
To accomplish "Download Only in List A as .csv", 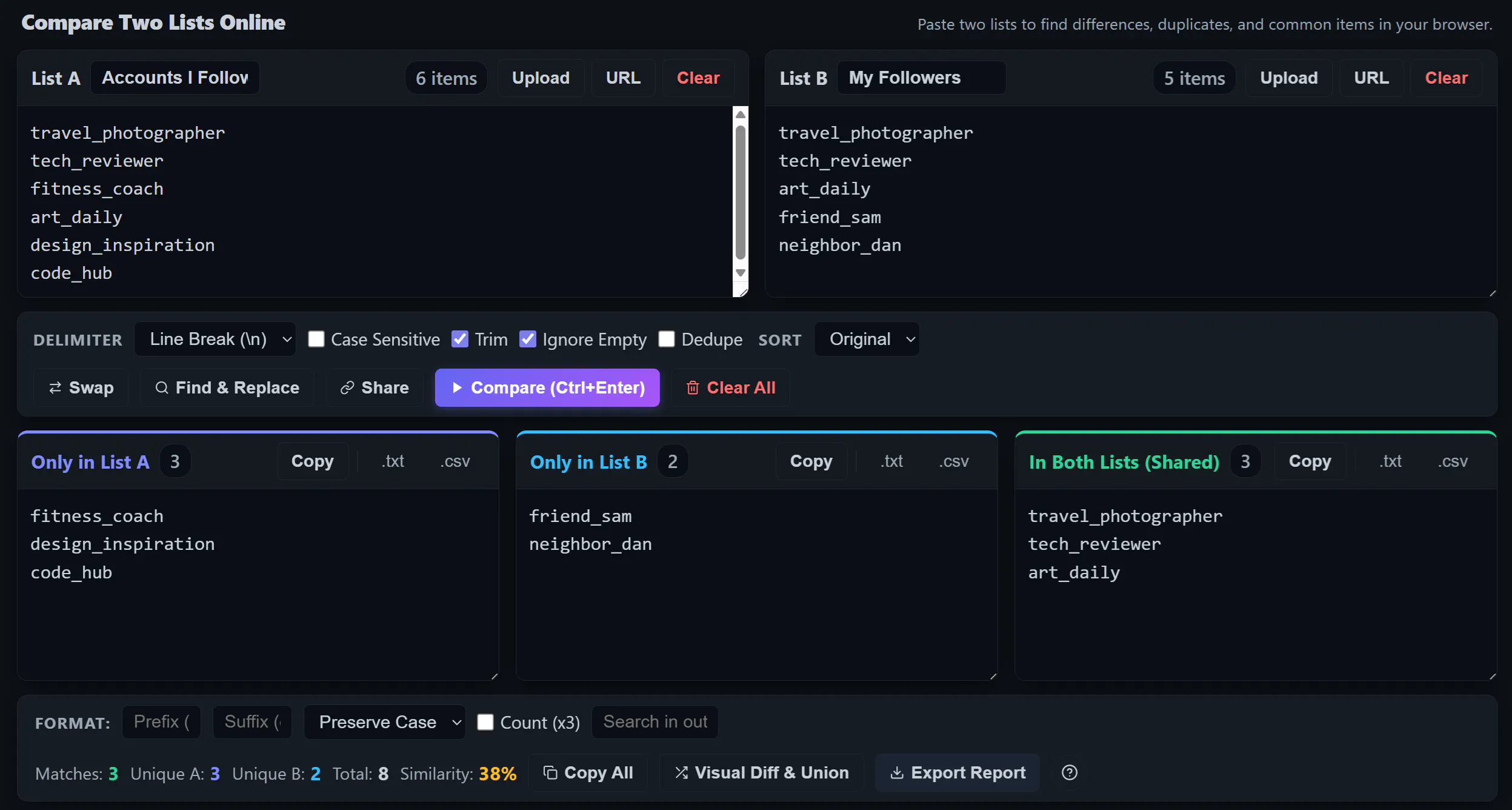I will pyautogui.click(x=455, y=461).
